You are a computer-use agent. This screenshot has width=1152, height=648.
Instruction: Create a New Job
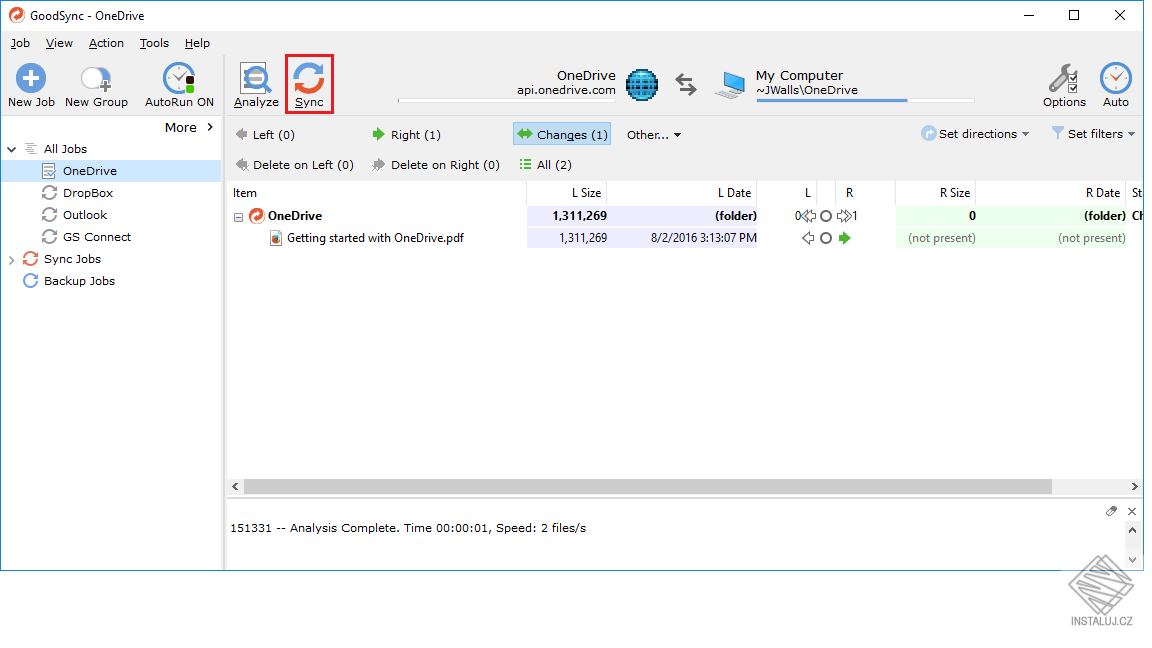pyautogui.click(x=31, y=86)
